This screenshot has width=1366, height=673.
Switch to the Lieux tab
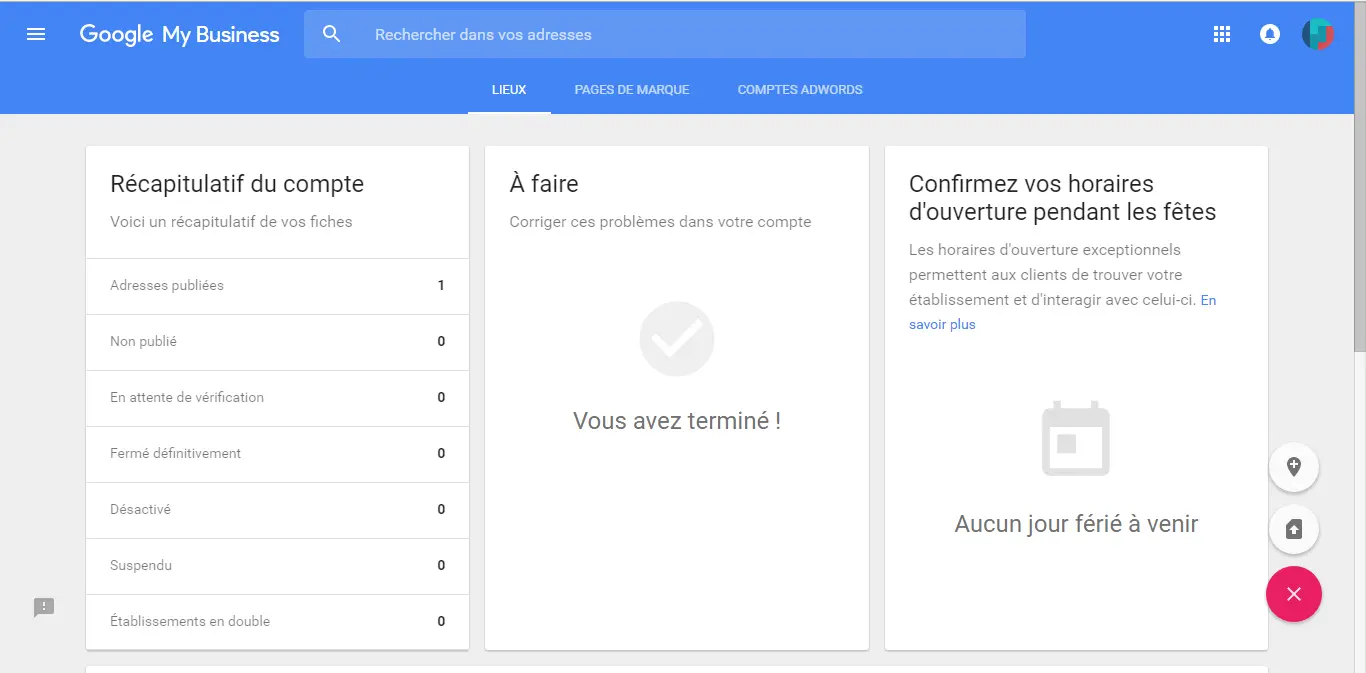[x=509, y=90]
